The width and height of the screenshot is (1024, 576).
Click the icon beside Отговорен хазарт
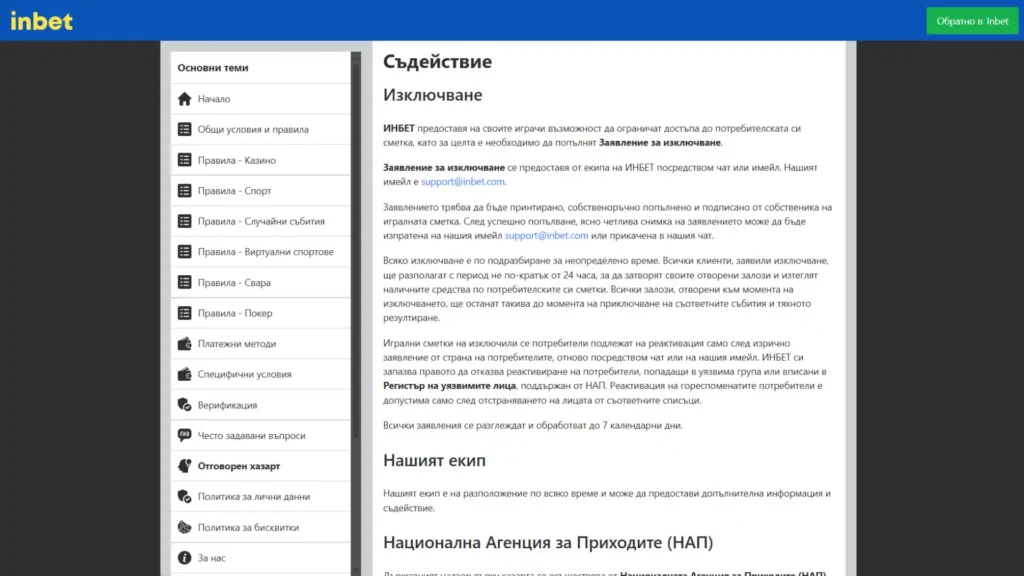(x=184, y=466)
